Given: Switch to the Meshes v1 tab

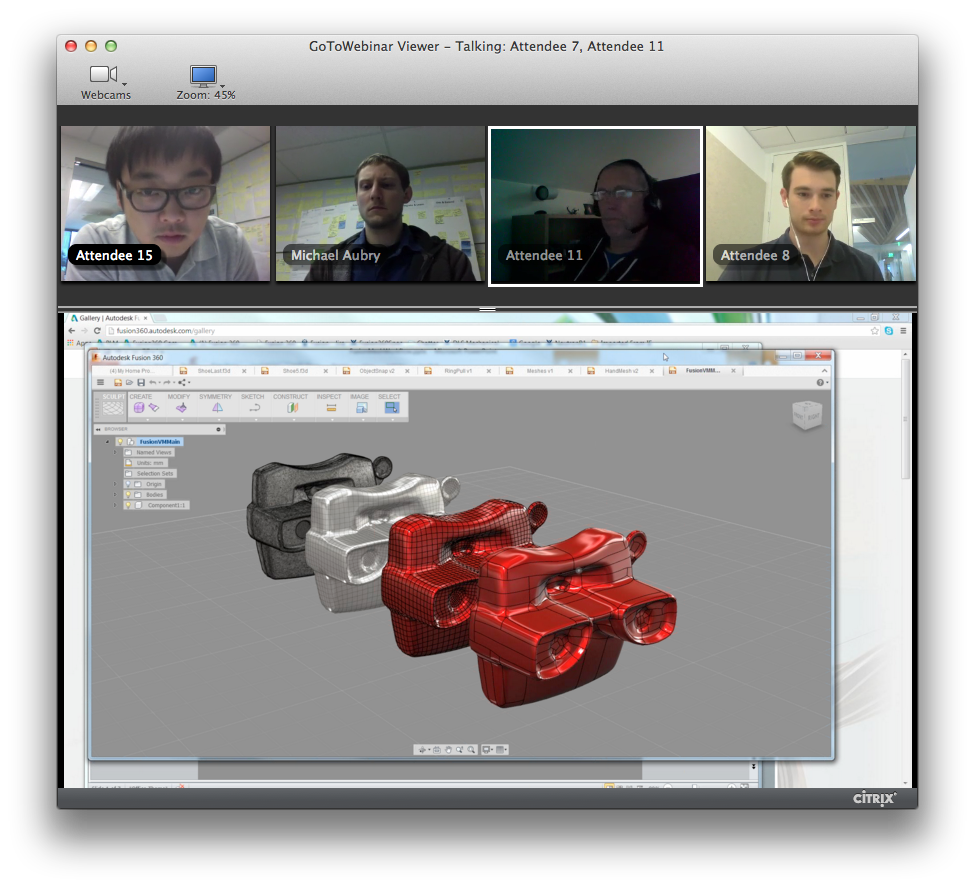Looking at the screenshot, I should (x=539, y=371).
